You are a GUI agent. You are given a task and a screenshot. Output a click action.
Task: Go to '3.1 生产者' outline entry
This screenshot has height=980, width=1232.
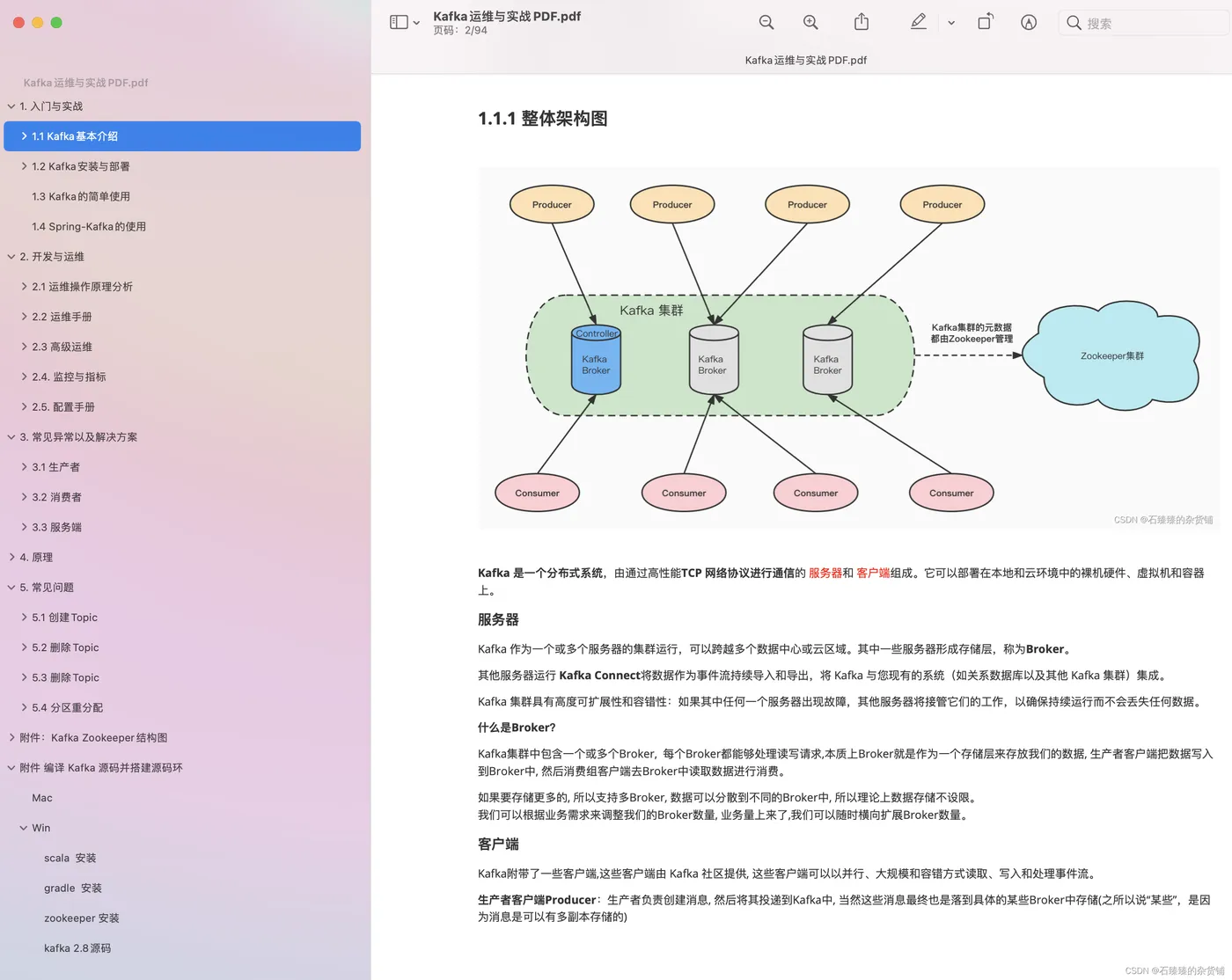[55, 467]
